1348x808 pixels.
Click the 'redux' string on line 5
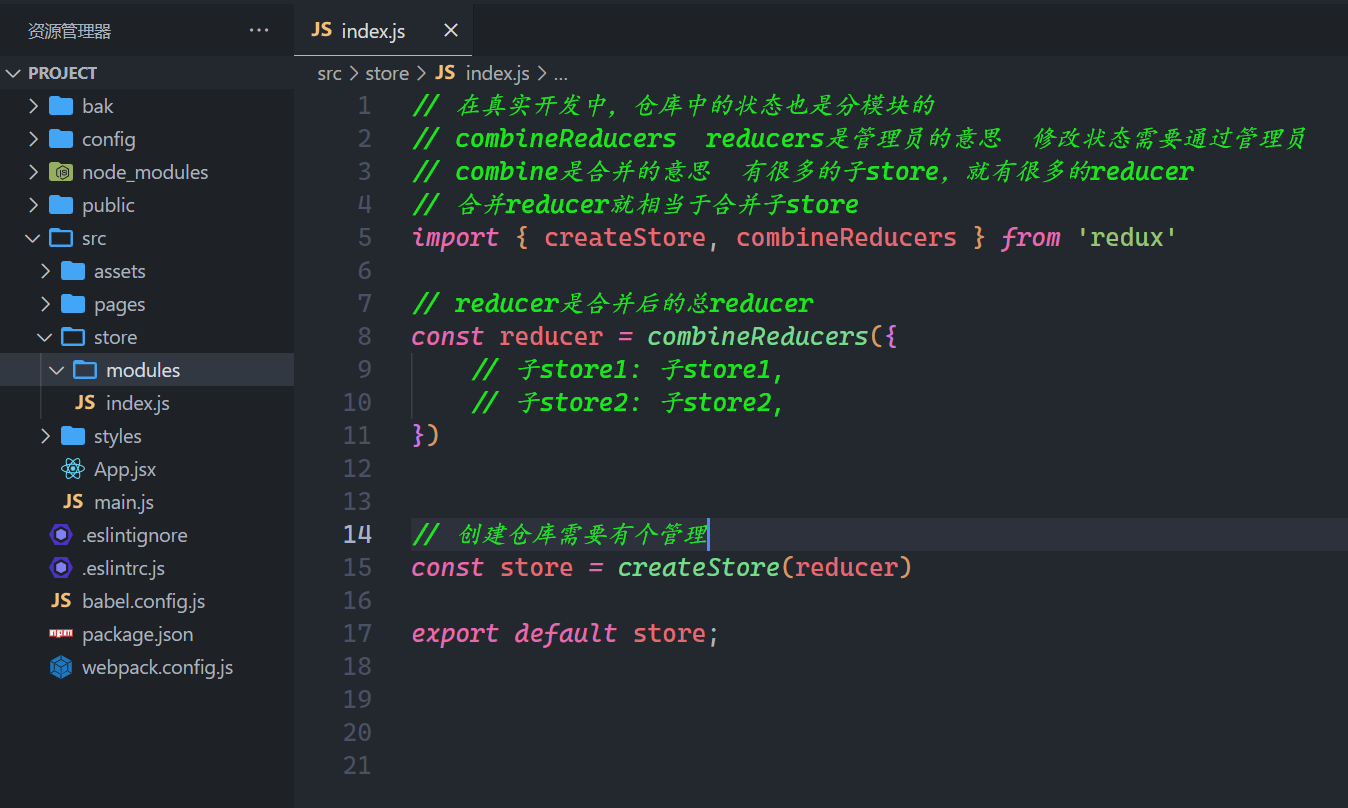1127,237
